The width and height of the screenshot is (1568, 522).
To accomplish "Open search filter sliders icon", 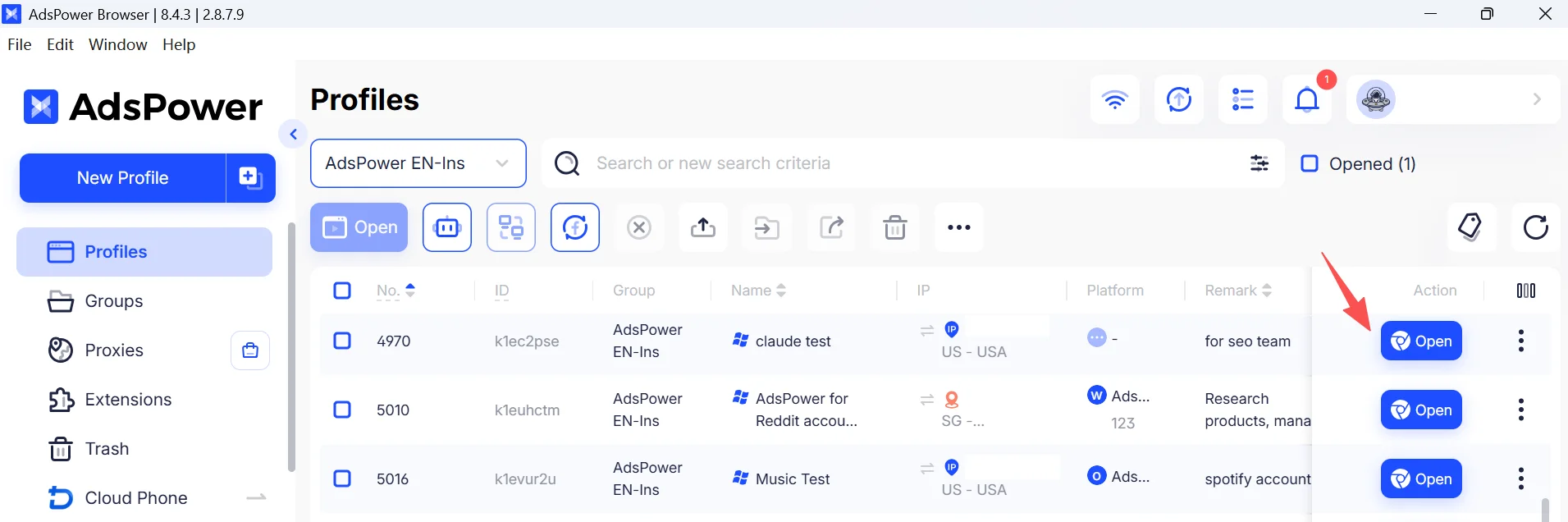I will tap(1259, 163).
